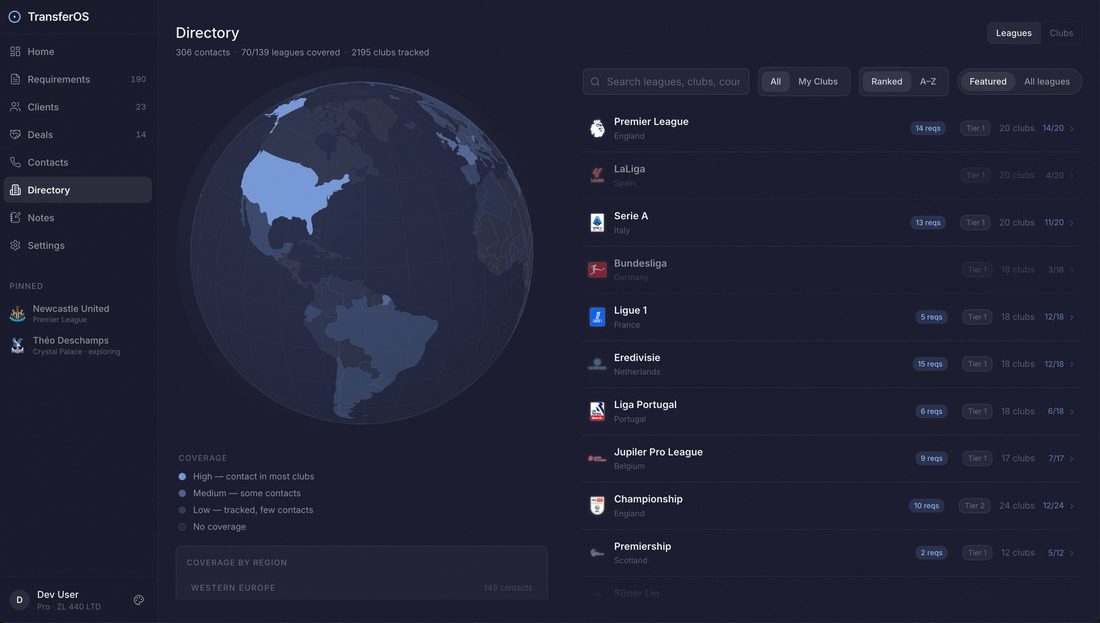Click the High coverage legend dot
The image size is (1100, 623).
(182, 476)
